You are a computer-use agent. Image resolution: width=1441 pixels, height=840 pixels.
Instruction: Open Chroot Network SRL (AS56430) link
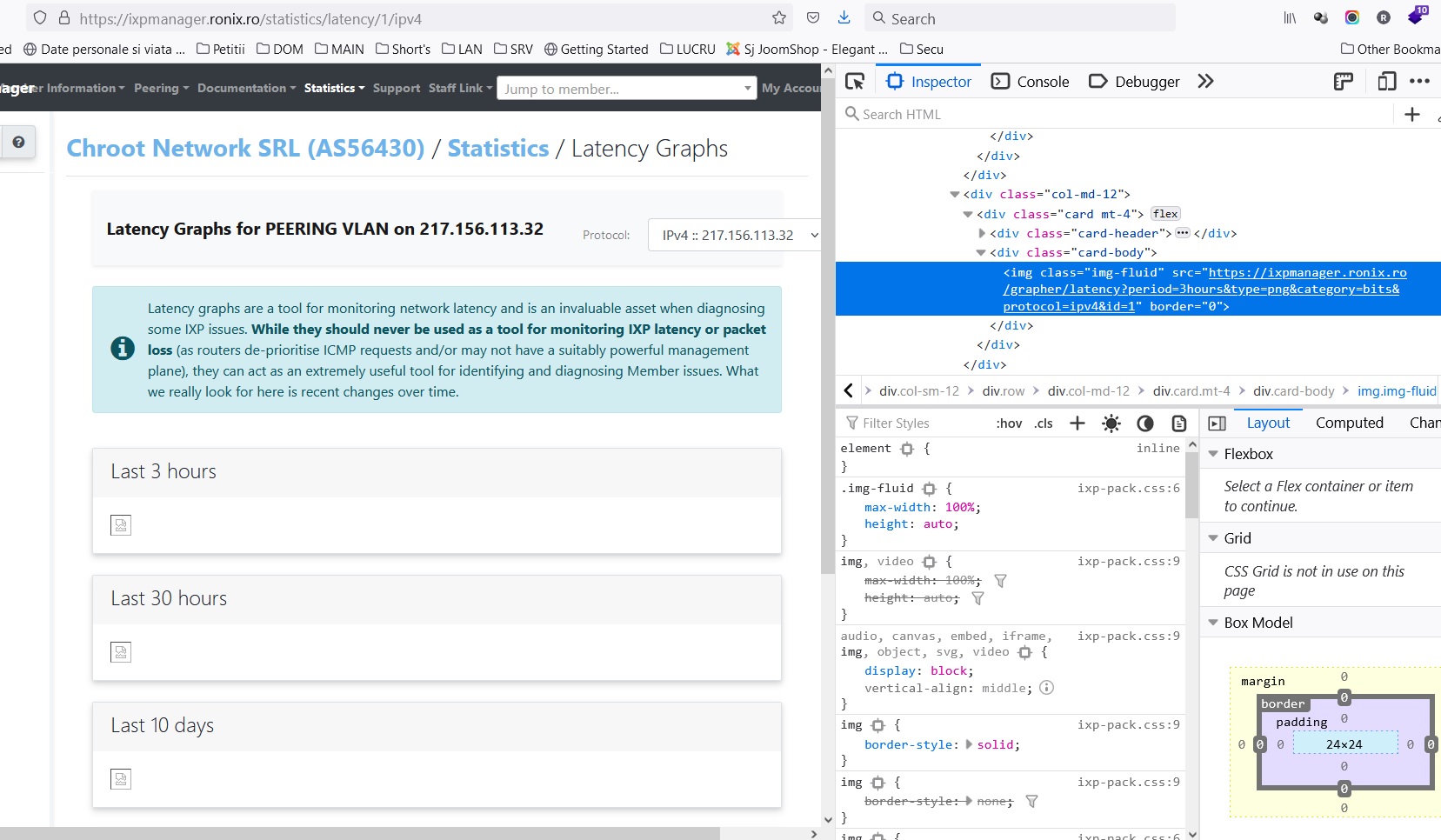[245, 149]
